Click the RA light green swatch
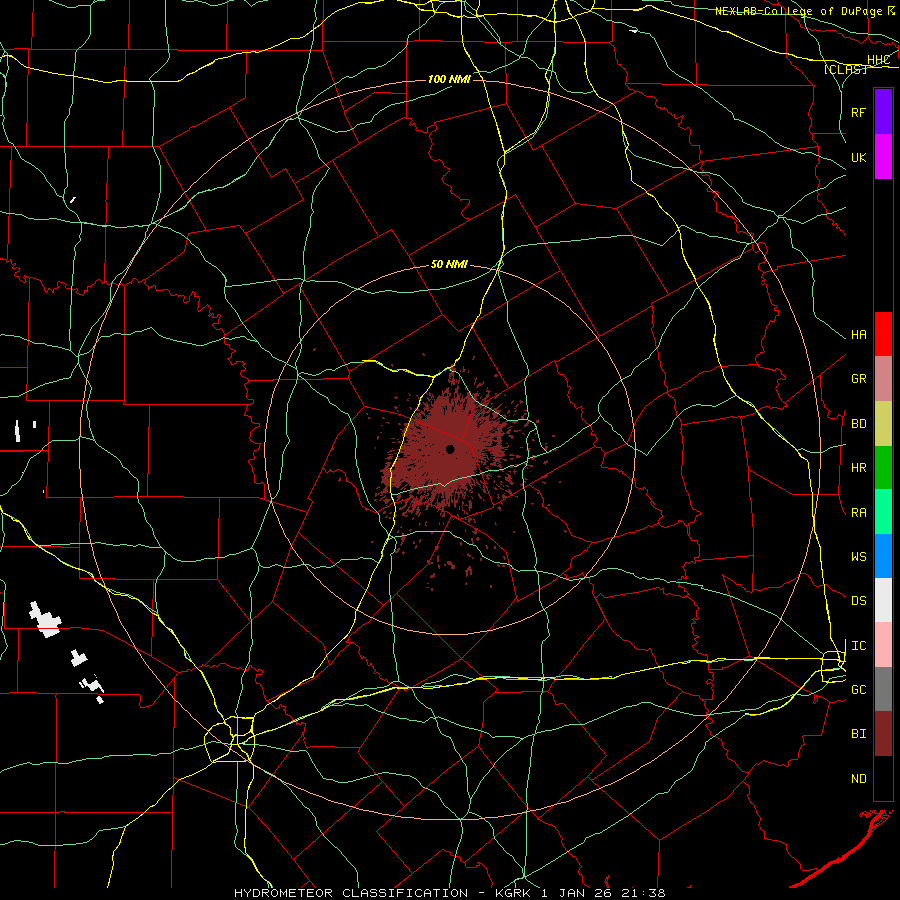 [883, 512]
